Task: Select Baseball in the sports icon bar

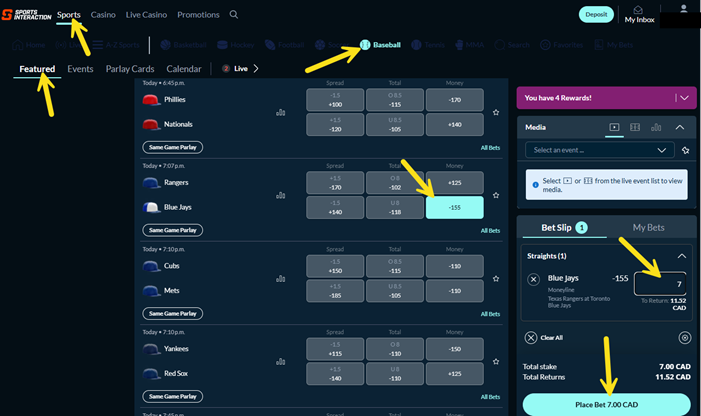Action: tap(380, 45)
